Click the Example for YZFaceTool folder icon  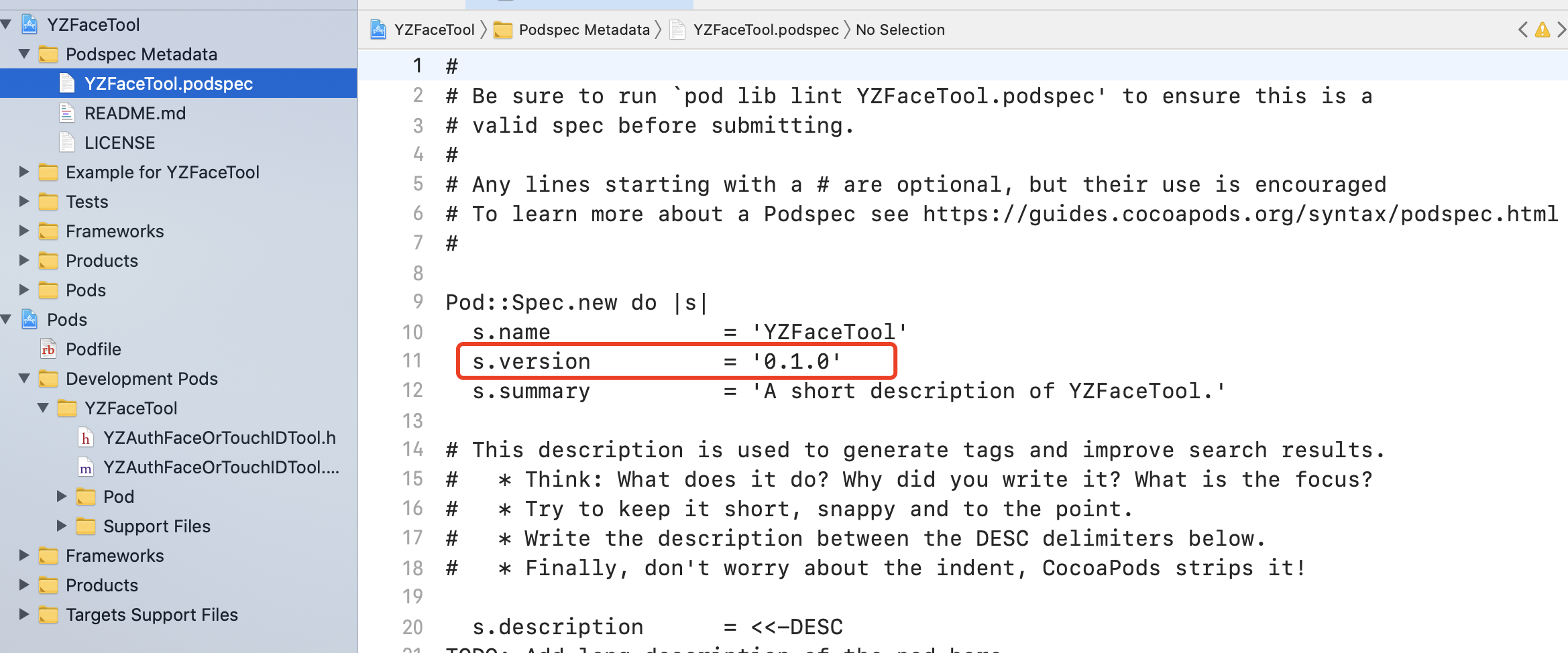point(48,172)
